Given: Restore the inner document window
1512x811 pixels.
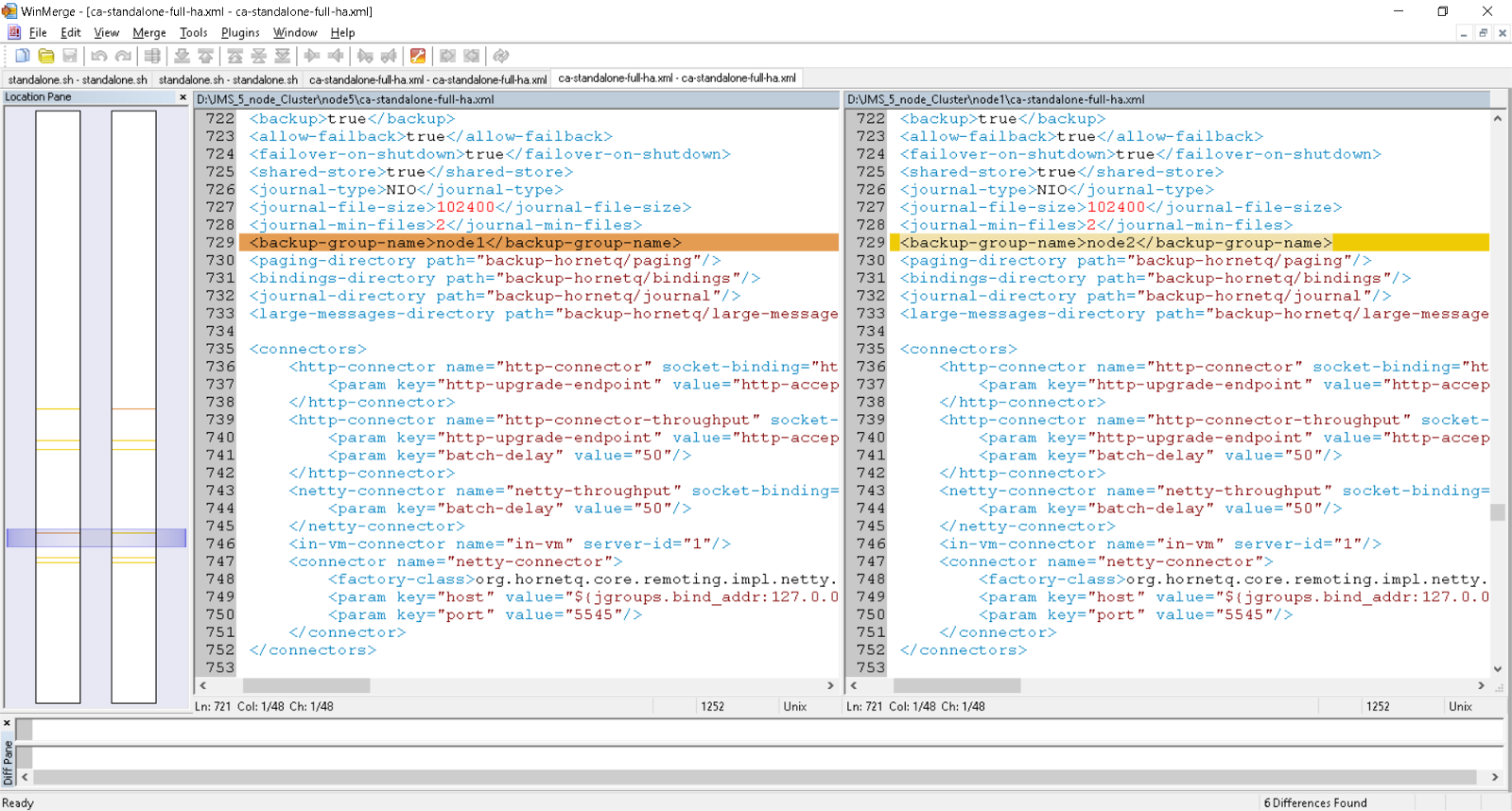Looking at the screenshot, I should pos(1483,33).
